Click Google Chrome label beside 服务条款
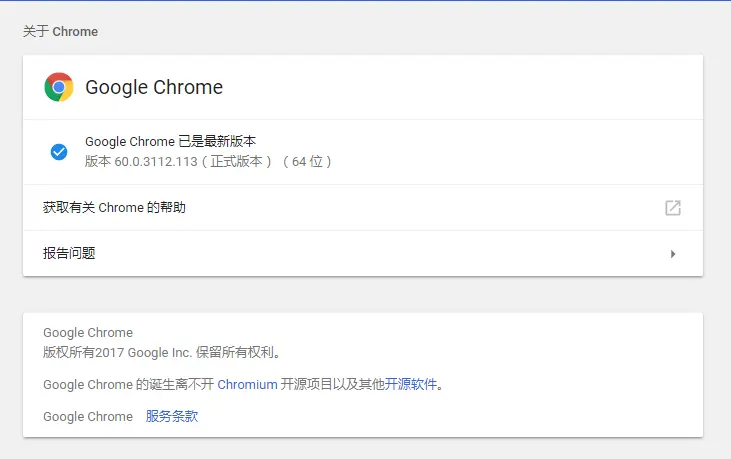The width and height of the screenshot is (731, 459). tap(88, 417)
